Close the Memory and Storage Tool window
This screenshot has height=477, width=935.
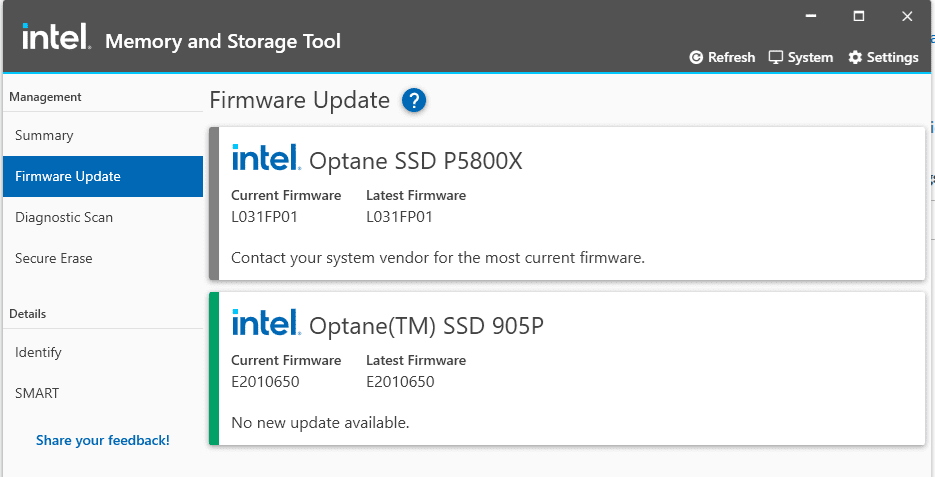(x=907, y=16)
